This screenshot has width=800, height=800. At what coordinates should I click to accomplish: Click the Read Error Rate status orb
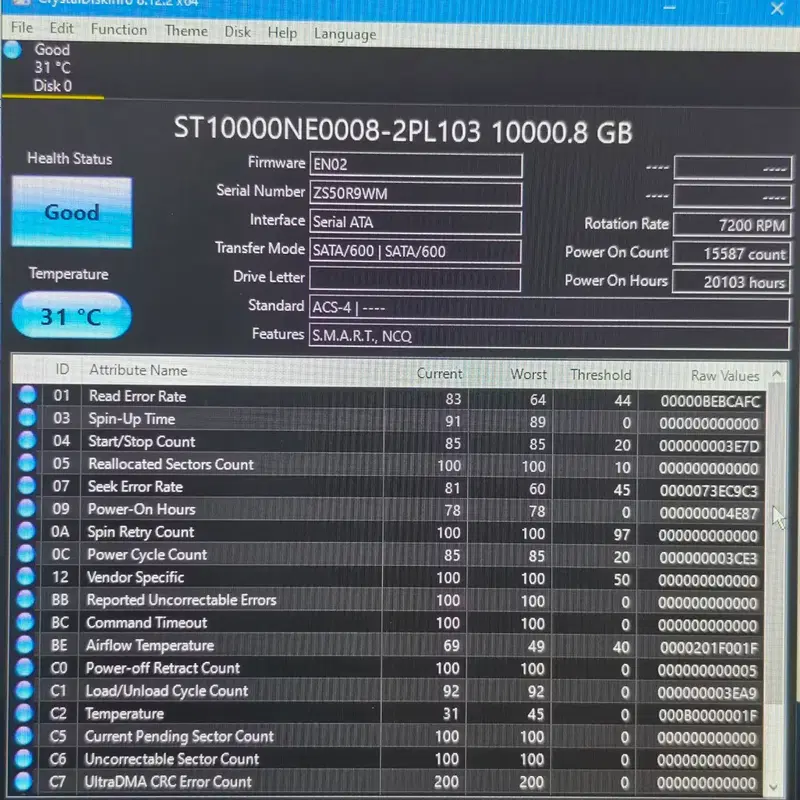(x=28, y=395)
